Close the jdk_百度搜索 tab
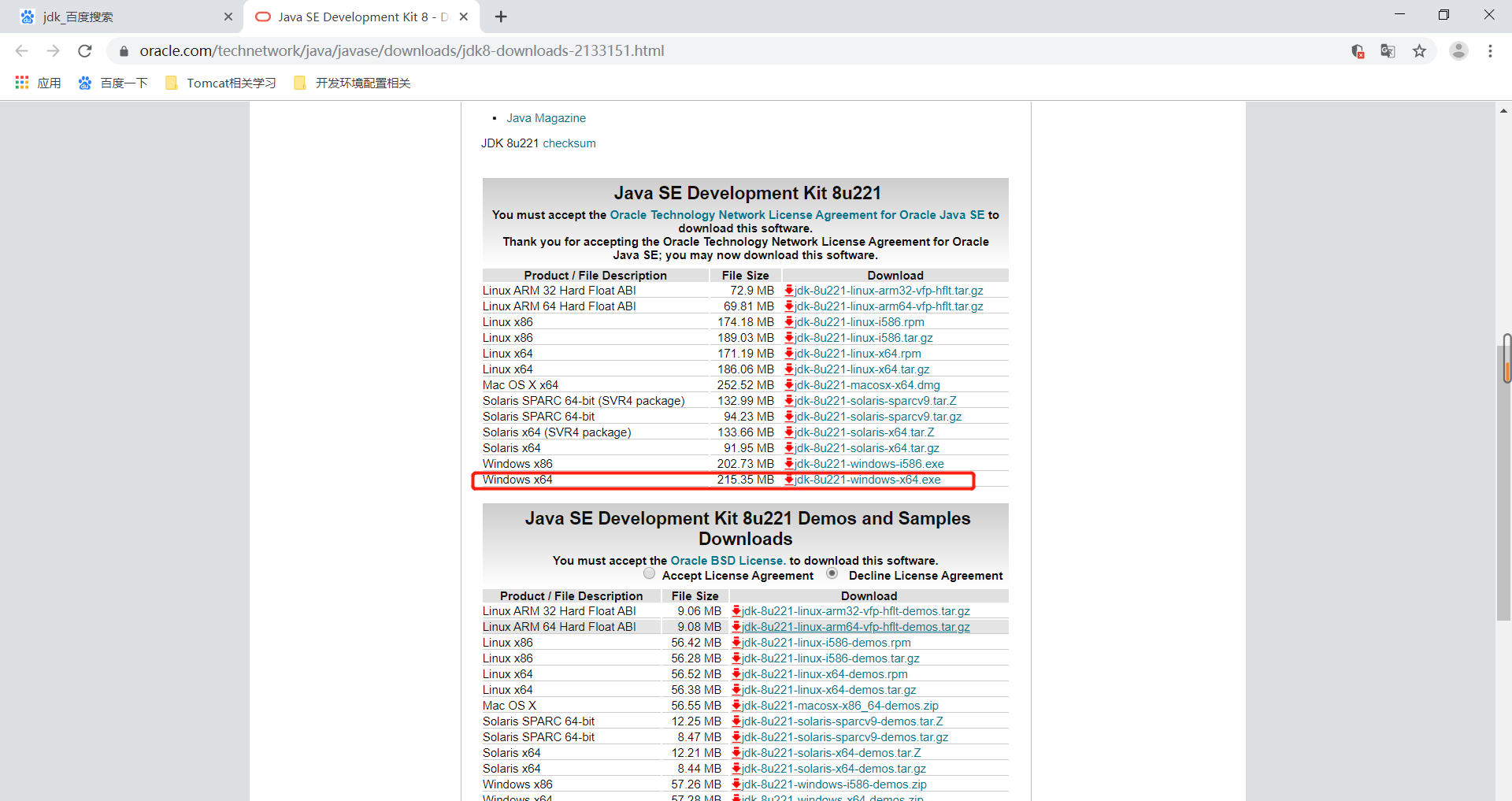1512x801 pixels. [228, 17]
